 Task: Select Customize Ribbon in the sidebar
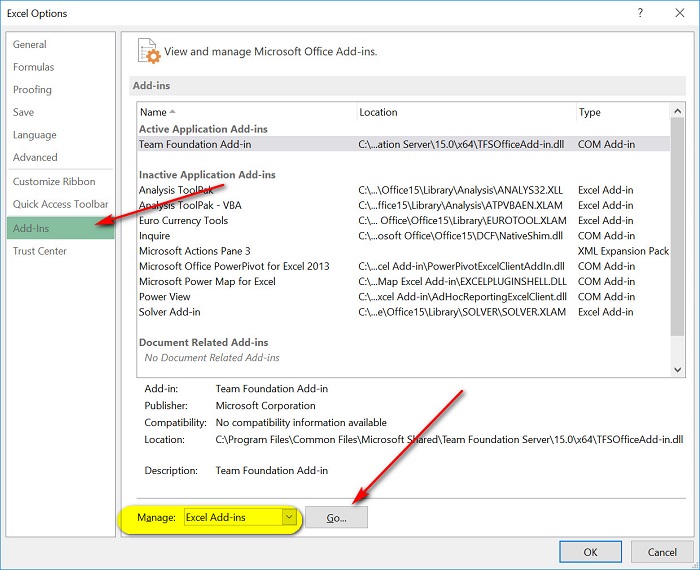tap(54, 182)
